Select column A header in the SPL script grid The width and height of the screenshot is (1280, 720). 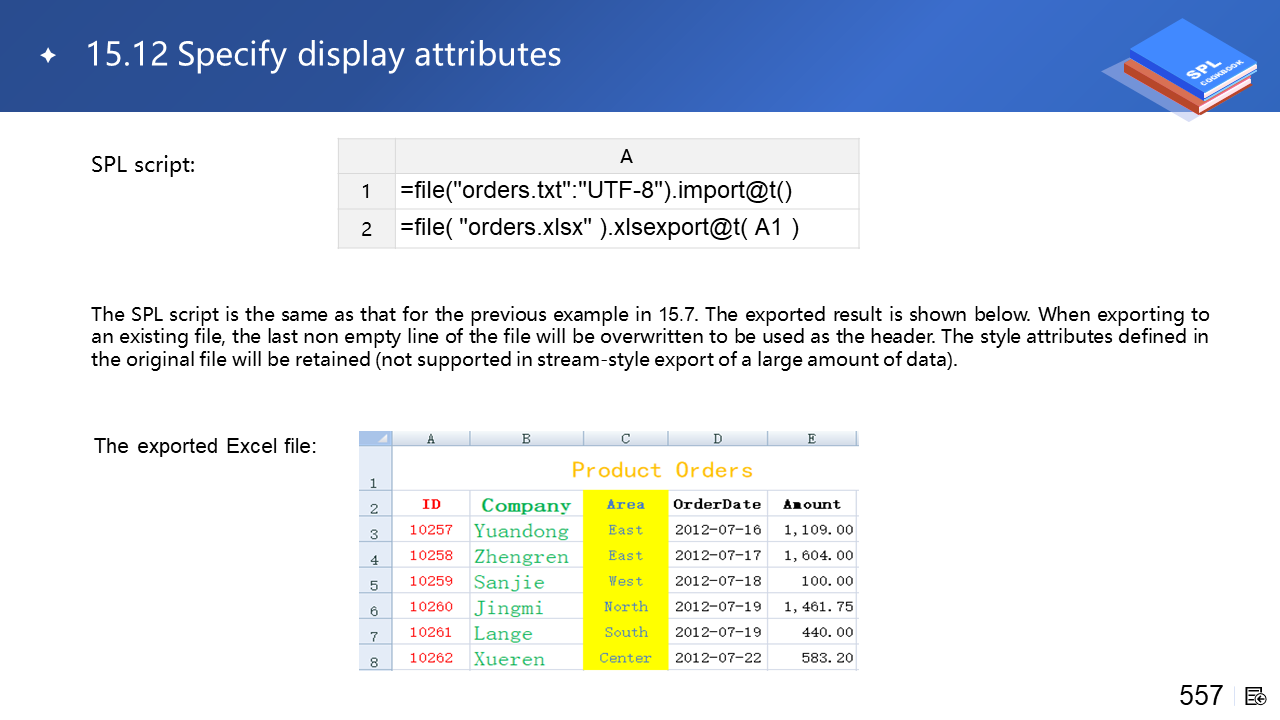(627, 156)
